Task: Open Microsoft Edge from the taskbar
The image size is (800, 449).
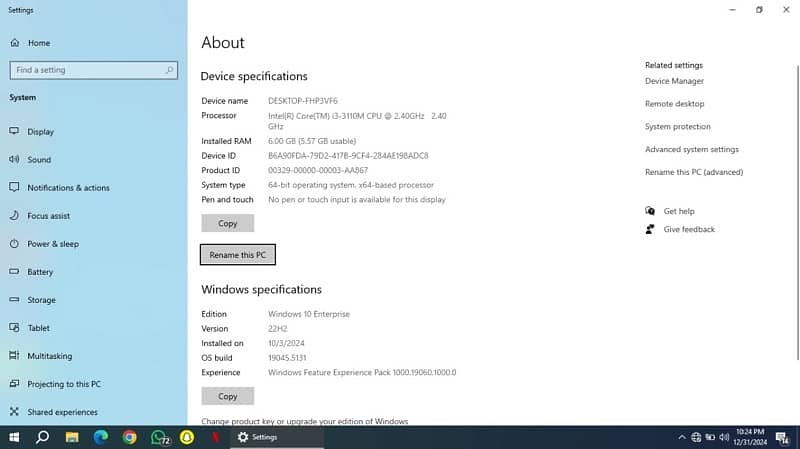Action: [101, 437]
